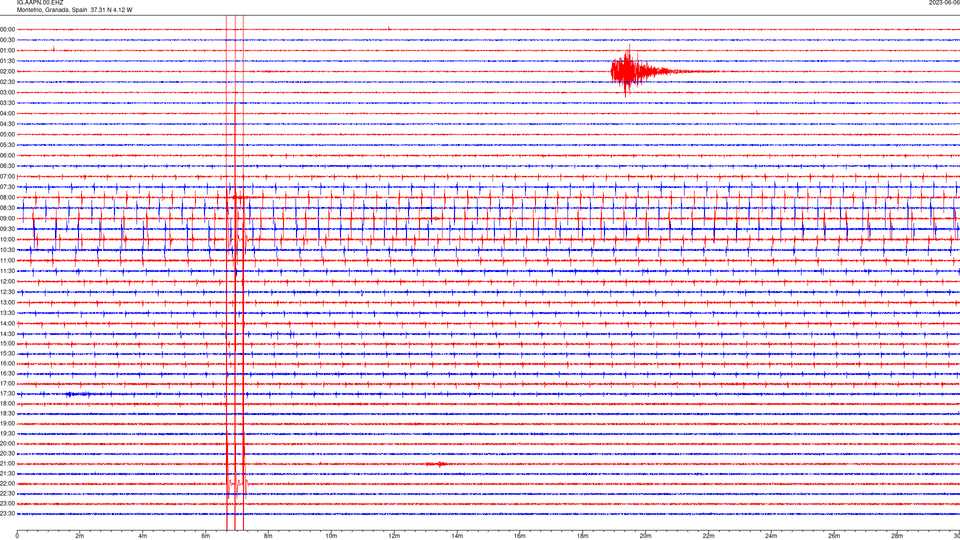Select the '01:00' time row label
The width and height of the screenshot is (960, 540).
(7, 50)
